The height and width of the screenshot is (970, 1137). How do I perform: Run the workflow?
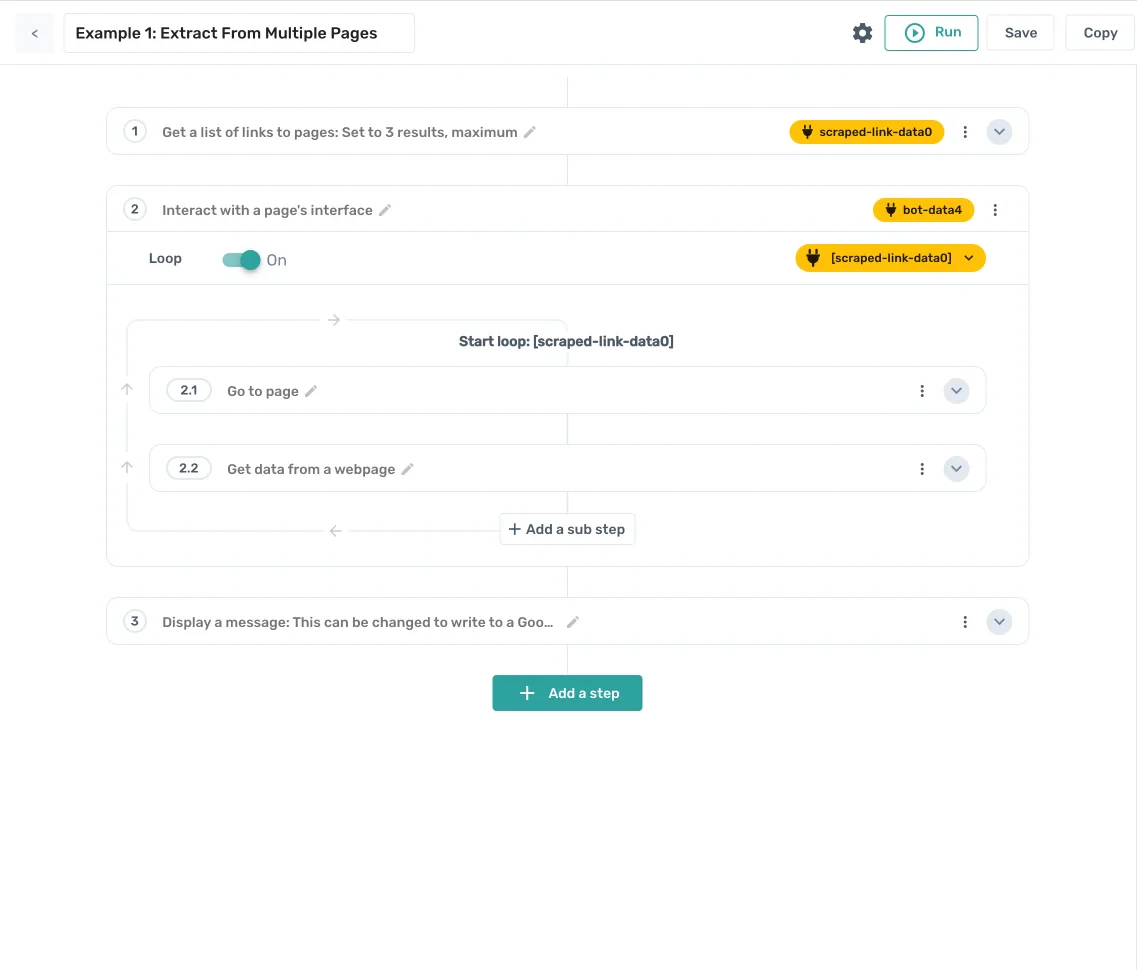tap(931, 32)
